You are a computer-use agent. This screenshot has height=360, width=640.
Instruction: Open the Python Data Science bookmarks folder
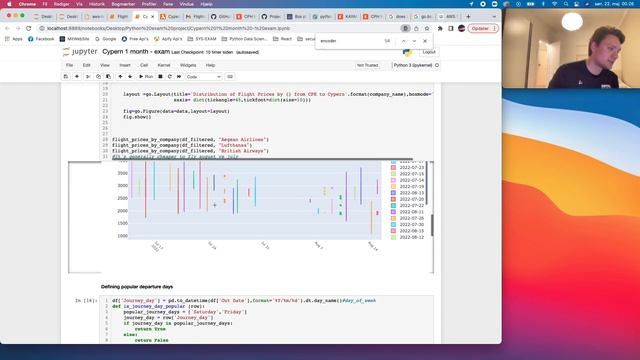[244, 39]
